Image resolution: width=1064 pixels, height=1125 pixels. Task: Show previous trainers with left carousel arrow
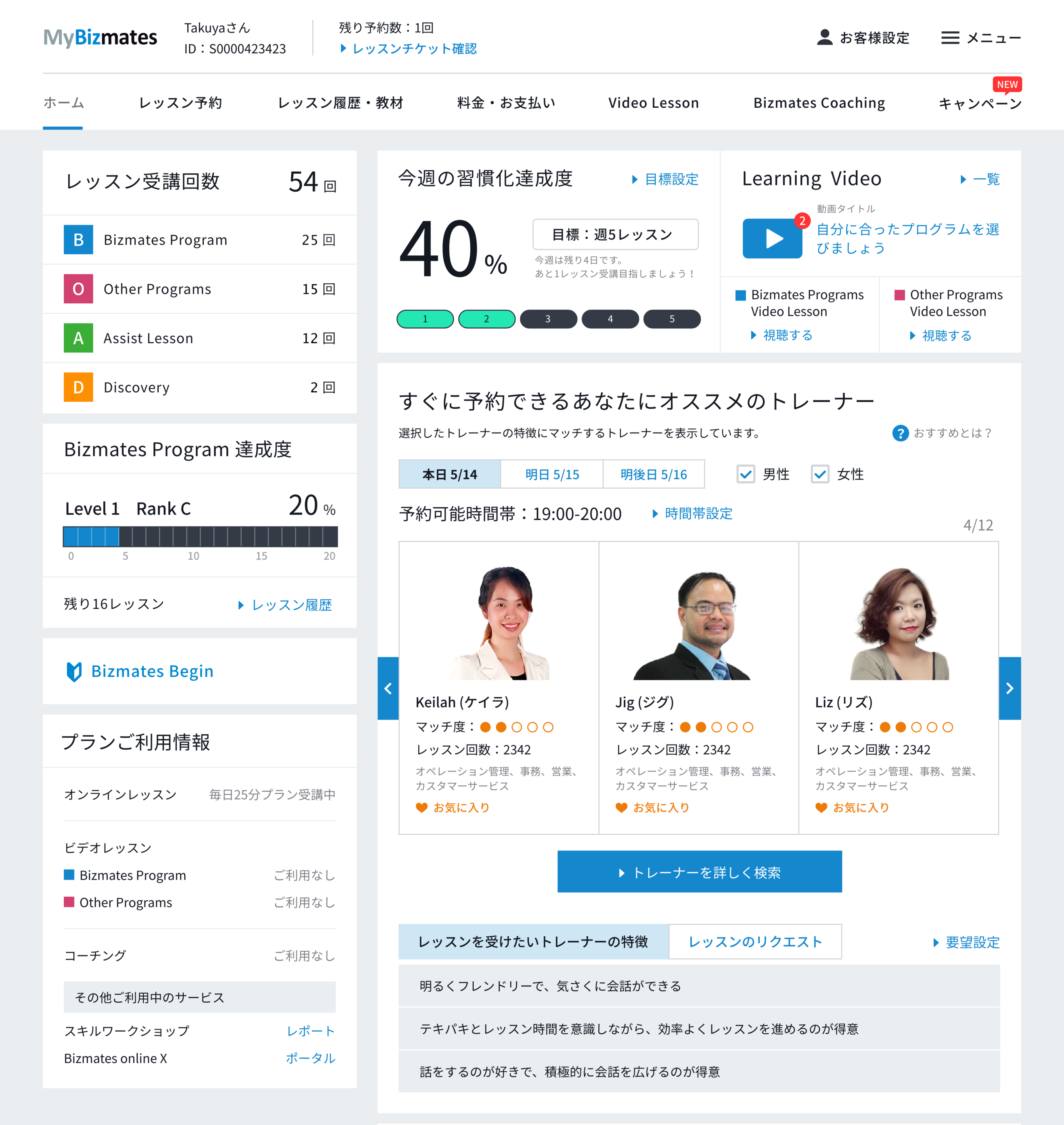pos(388,688)
